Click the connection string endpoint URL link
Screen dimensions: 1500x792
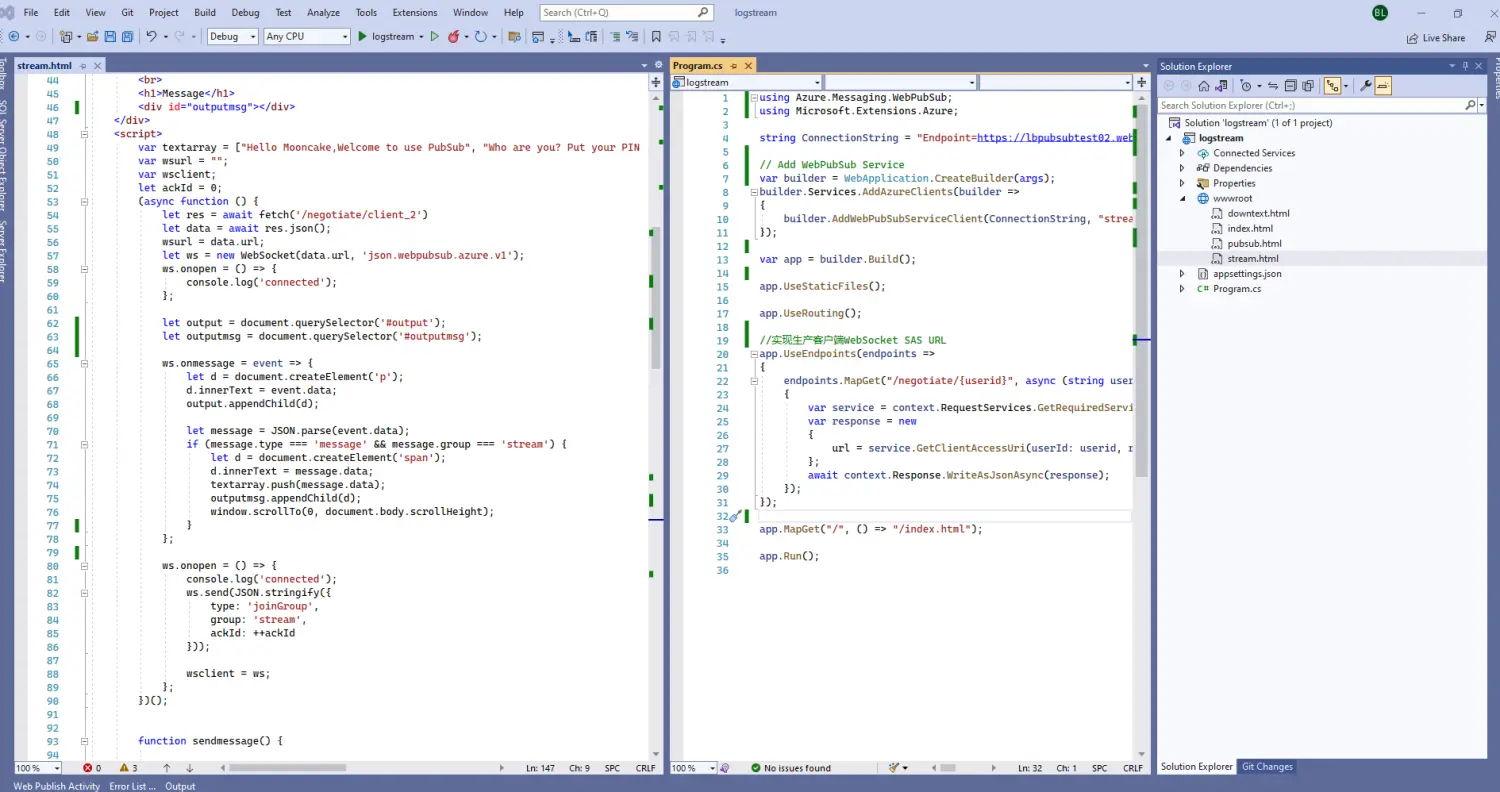1055,138
